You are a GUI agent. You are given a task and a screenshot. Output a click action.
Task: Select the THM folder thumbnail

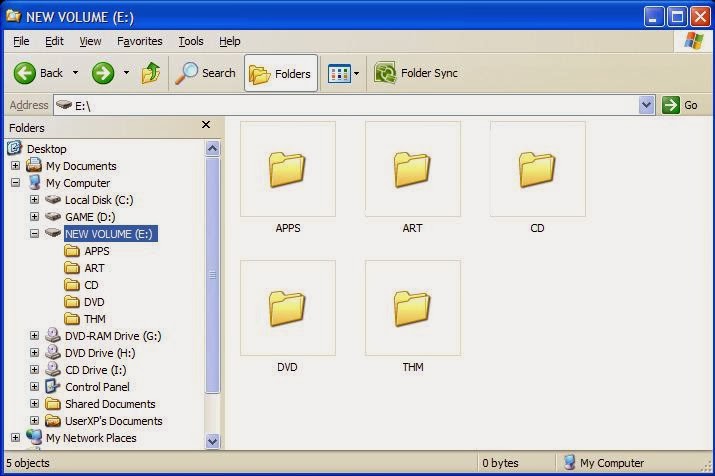click(x=413, y=308)
